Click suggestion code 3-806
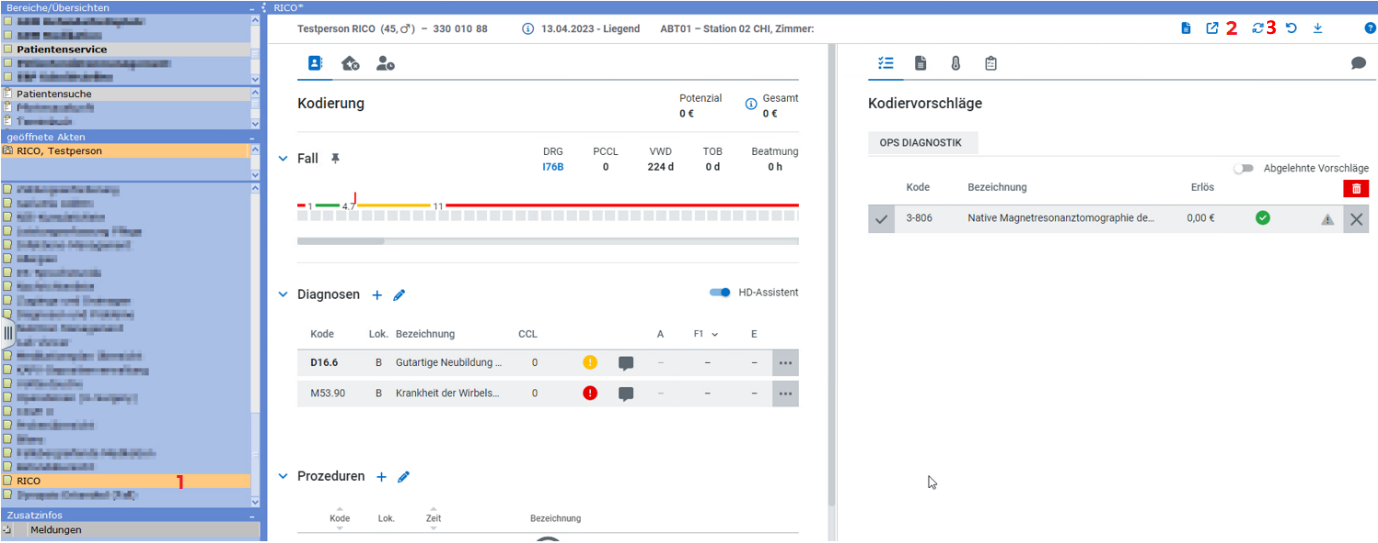1378x543 pixels. tap(919, 218)
